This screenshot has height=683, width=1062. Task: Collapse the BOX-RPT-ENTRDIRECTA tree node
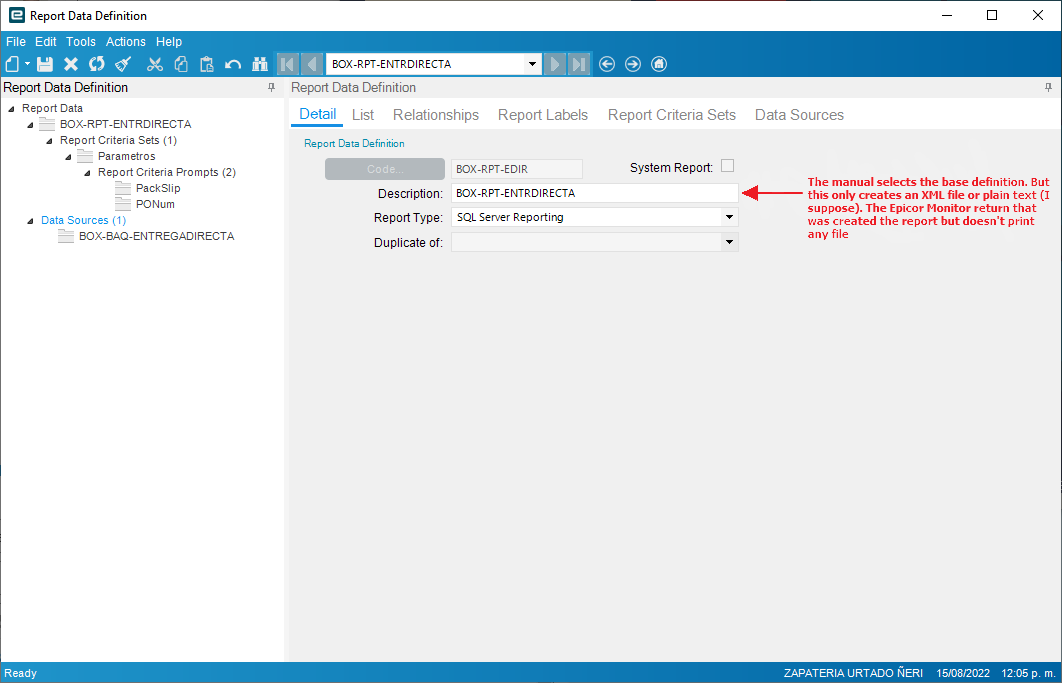(x=30, y=125)
